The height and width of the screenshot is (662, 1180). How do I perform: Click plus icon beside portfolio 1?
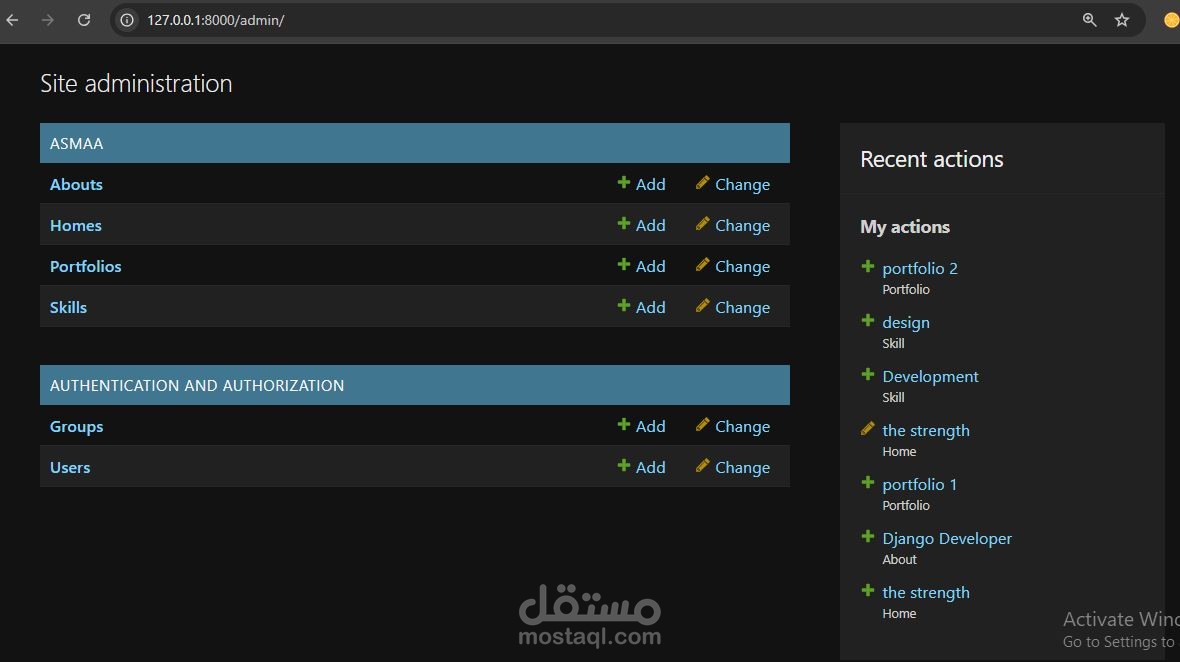pos(868,482)
